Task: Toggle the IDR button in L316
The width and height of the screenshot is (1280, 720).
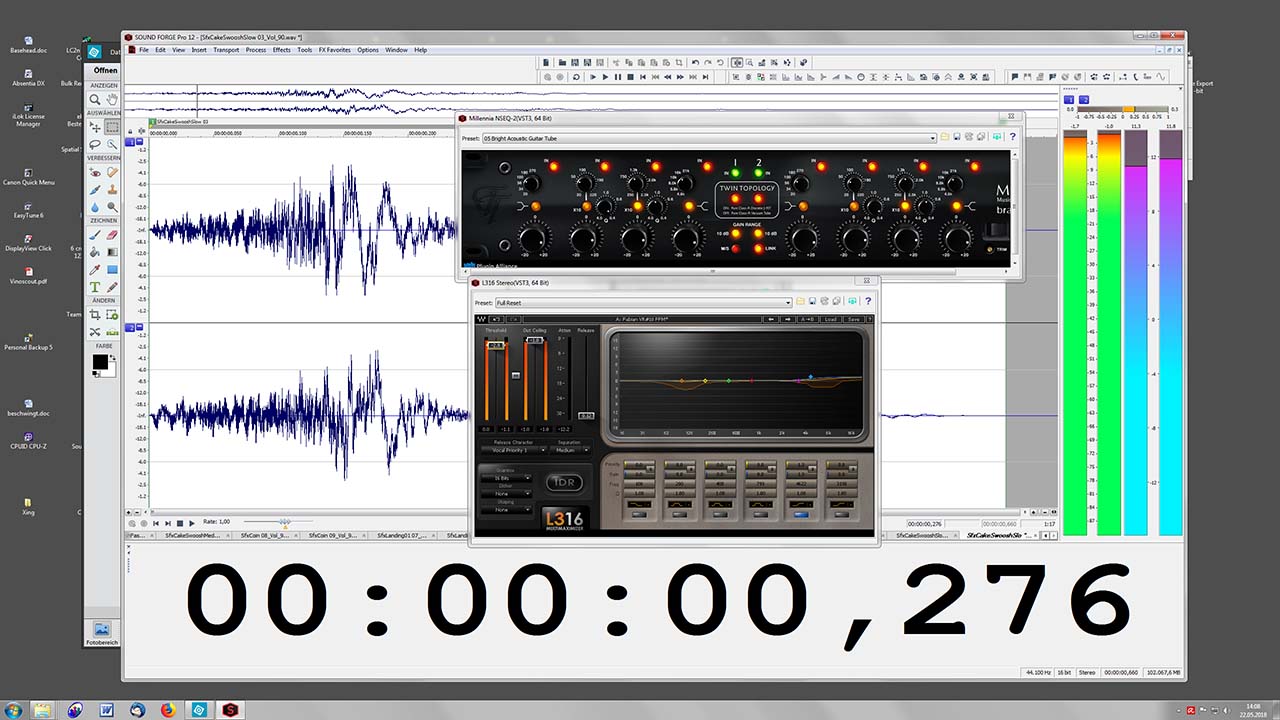Action: (x=564, y=483)
